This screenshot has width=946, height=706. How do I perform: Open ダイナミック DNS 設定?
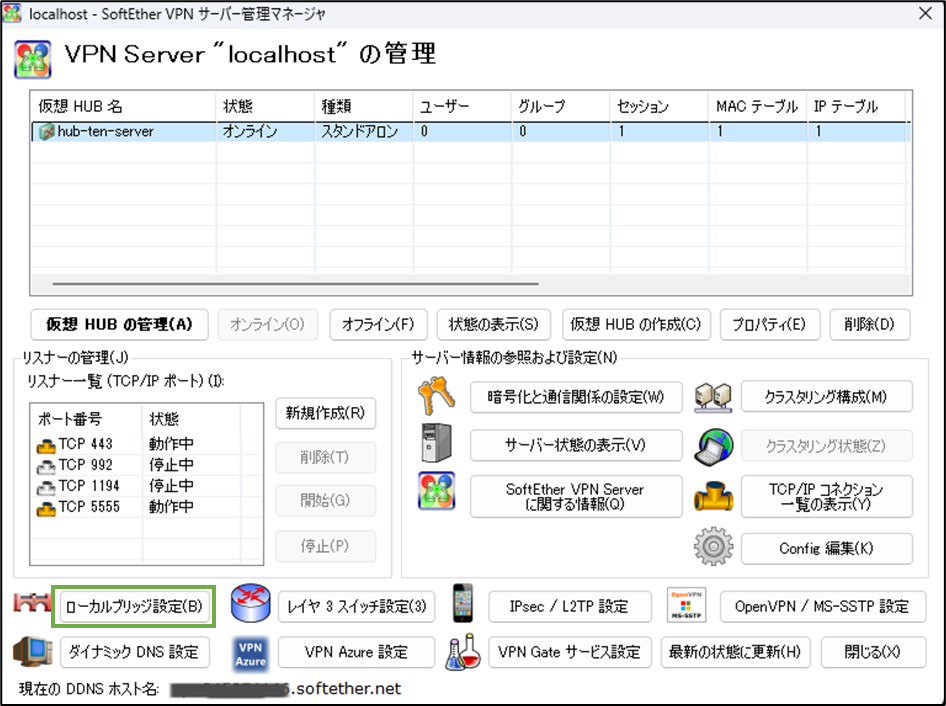pyautogui.click(x=135, y=652)
